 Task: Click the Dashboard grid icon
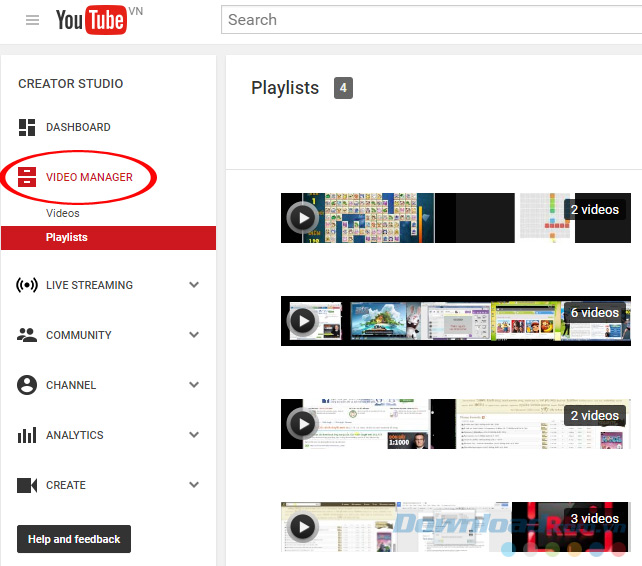pyautogui.click(x=27, y=127)
